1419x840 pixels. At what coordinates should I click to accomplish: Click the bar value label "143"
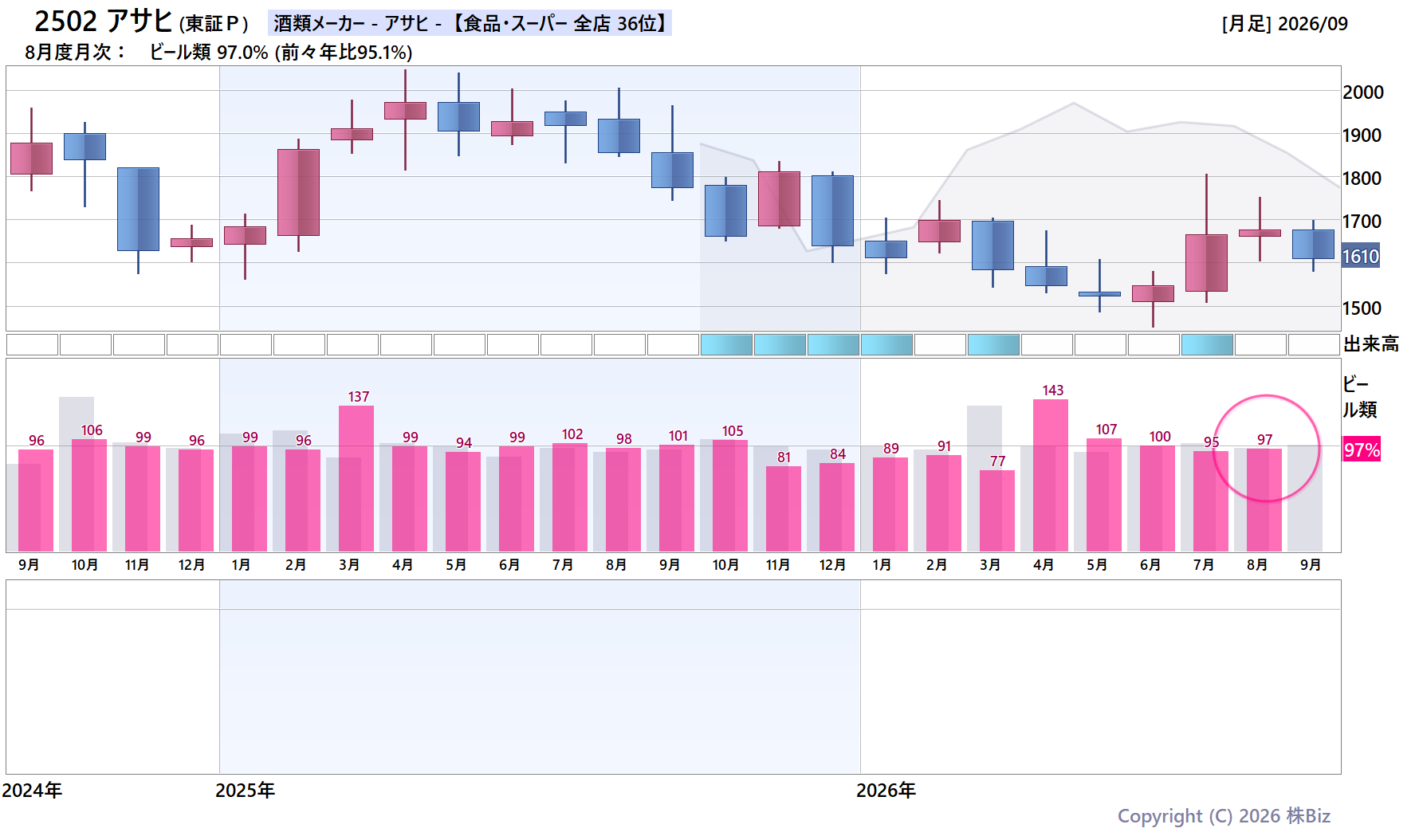pos(1053,391)
